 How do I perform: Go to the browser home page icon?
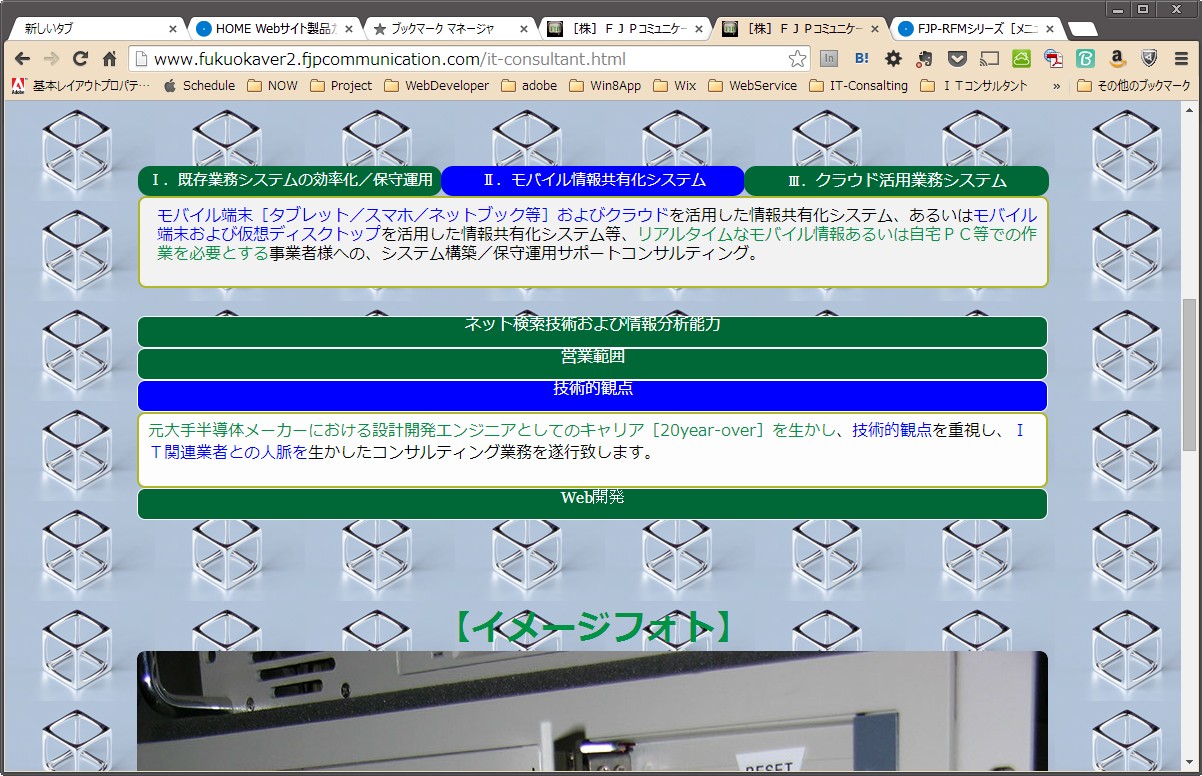(110, 59)
